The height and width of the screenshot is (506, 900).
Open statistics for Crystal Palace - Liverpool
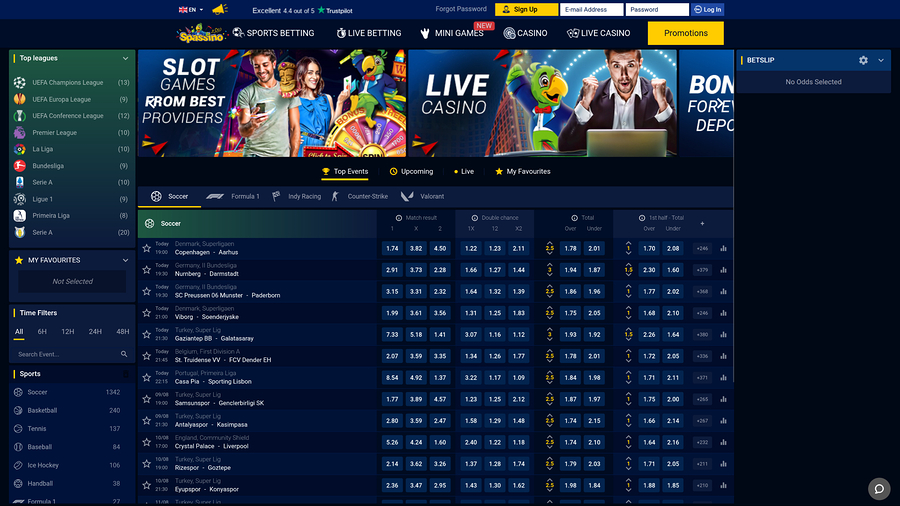click(x=723, y=442)
